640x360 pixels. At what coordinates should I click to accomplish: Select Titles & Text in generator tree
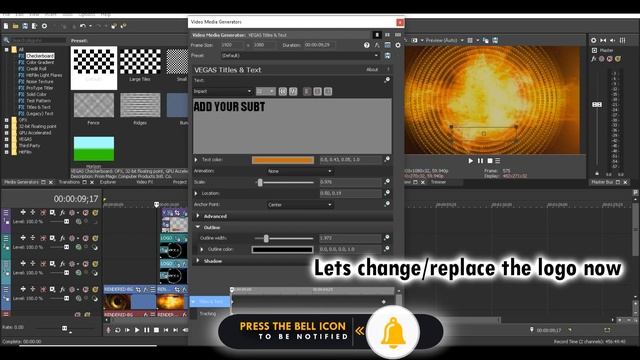(39, 107)
